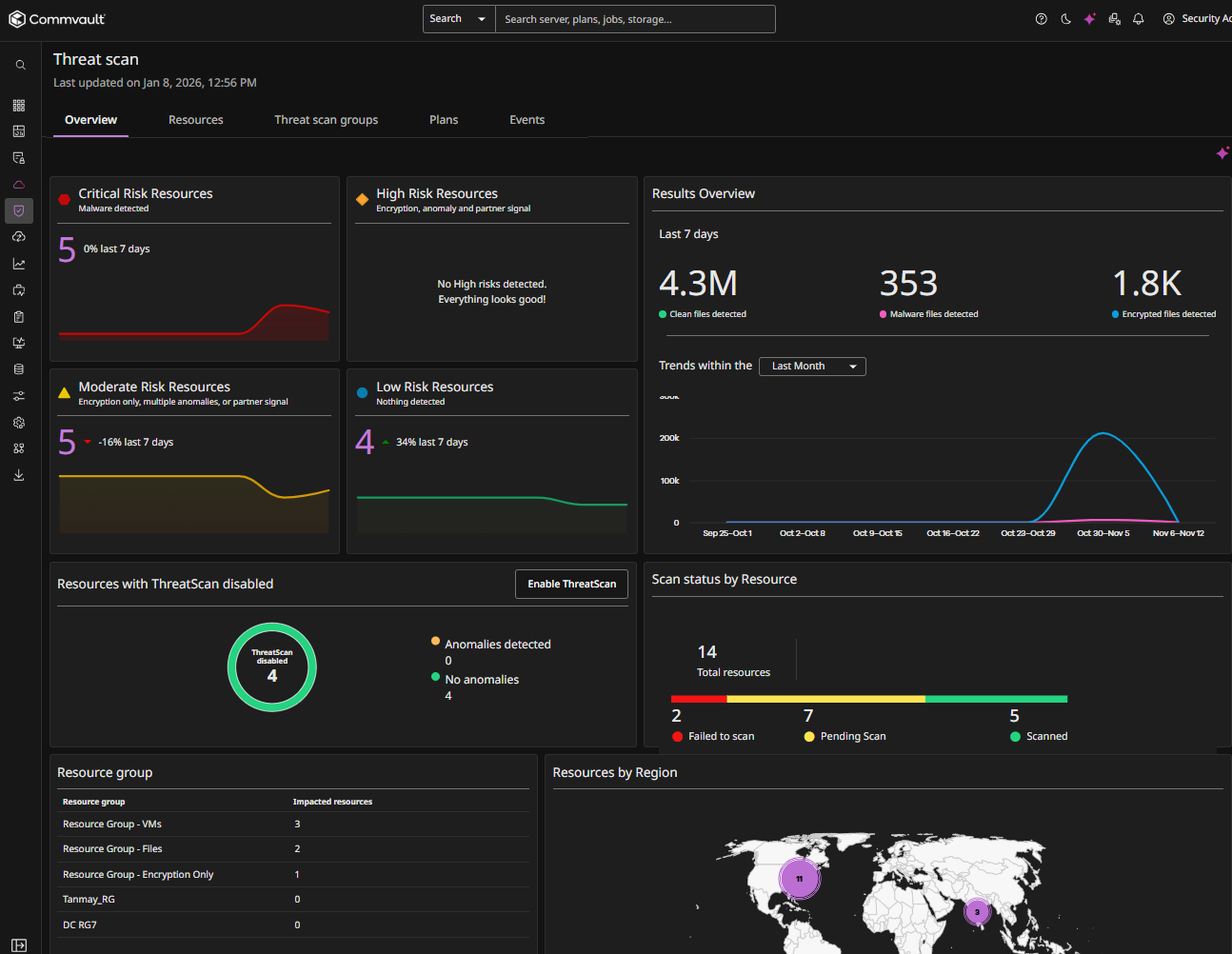Select the DC RG7 row
Image resolution: width=1232 pixels, height=954 pixels.
coord(292,925)
